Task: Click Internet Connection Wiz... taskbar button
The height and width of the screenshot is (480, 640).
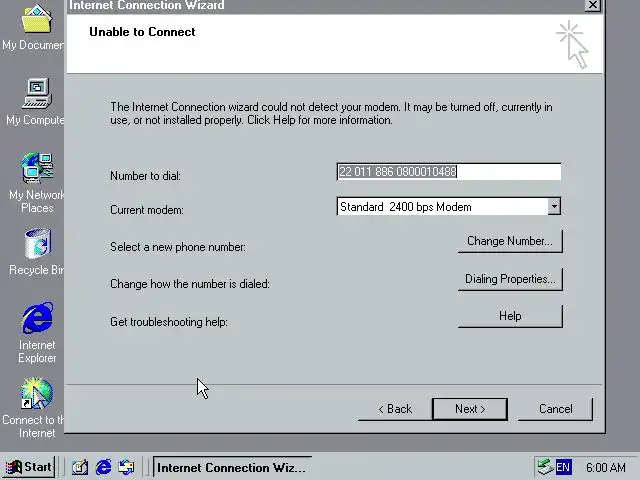Action: [232, 467]
